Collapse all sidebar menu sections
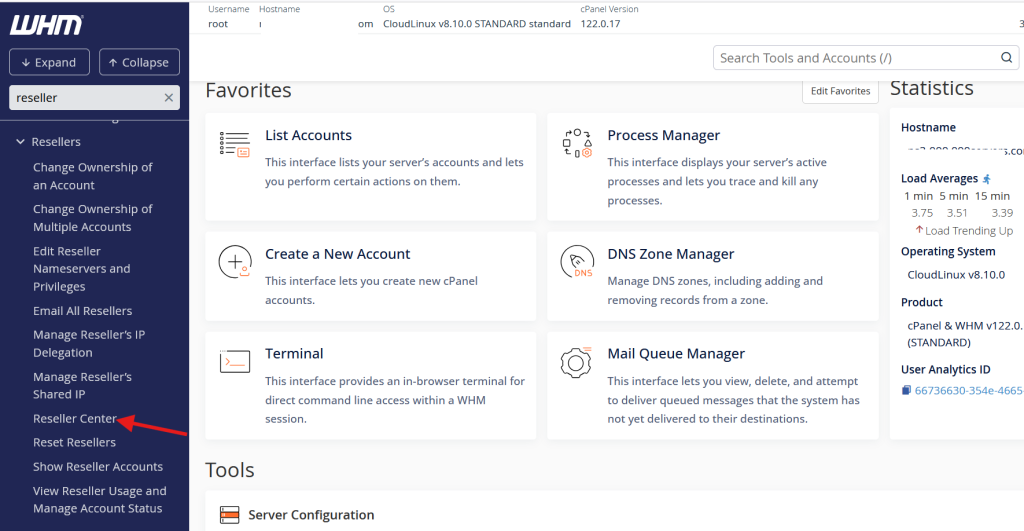 tap(139, 62)
